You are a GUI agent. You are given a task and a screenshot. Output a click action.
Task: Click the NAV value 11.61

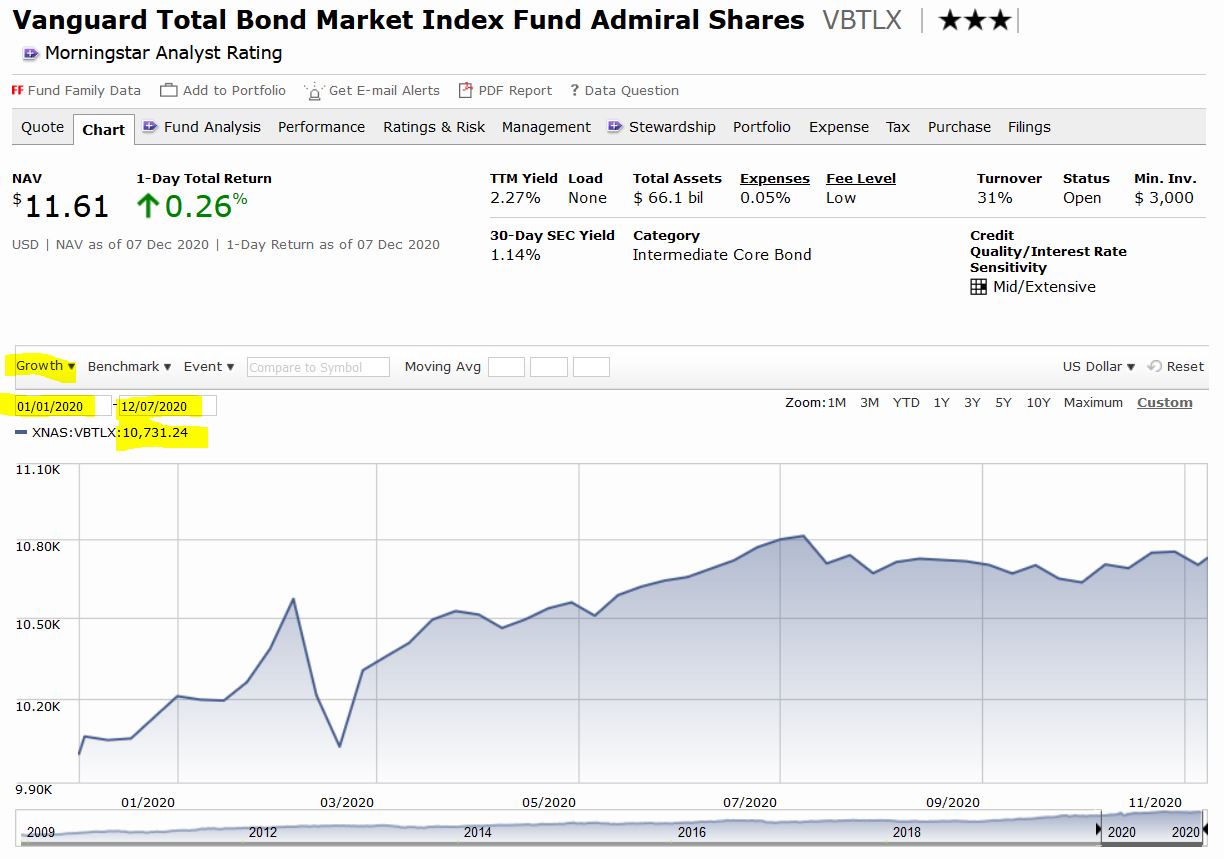[x=66, y=206]
